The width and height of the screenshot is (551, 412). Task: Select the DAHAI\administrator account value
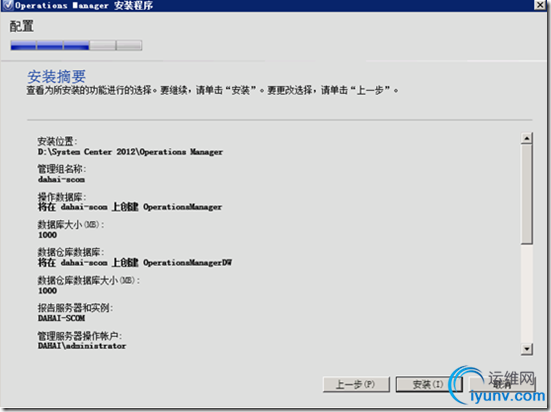pos(82,346)
